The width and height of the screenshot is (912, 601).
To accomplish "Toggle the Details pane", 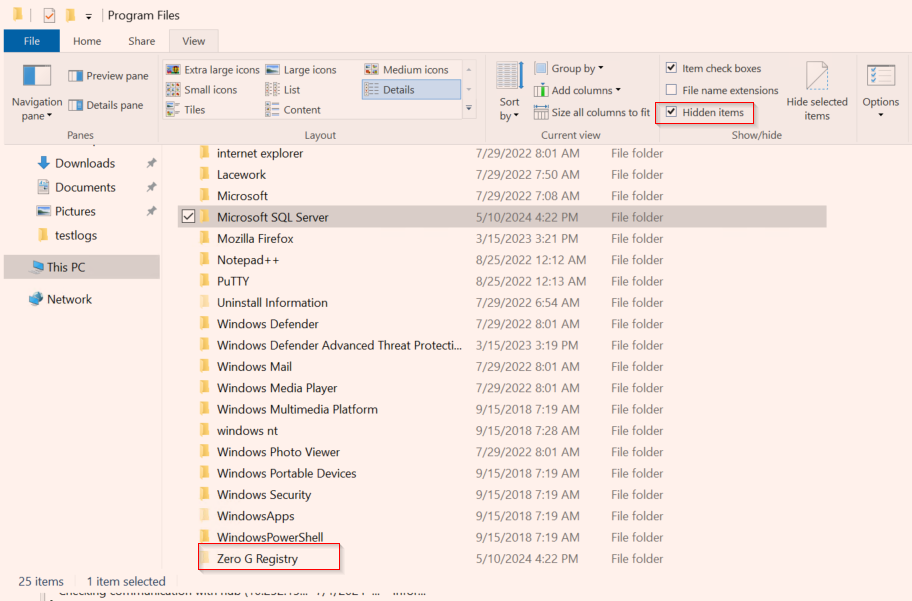I will [x=106, y=105].
